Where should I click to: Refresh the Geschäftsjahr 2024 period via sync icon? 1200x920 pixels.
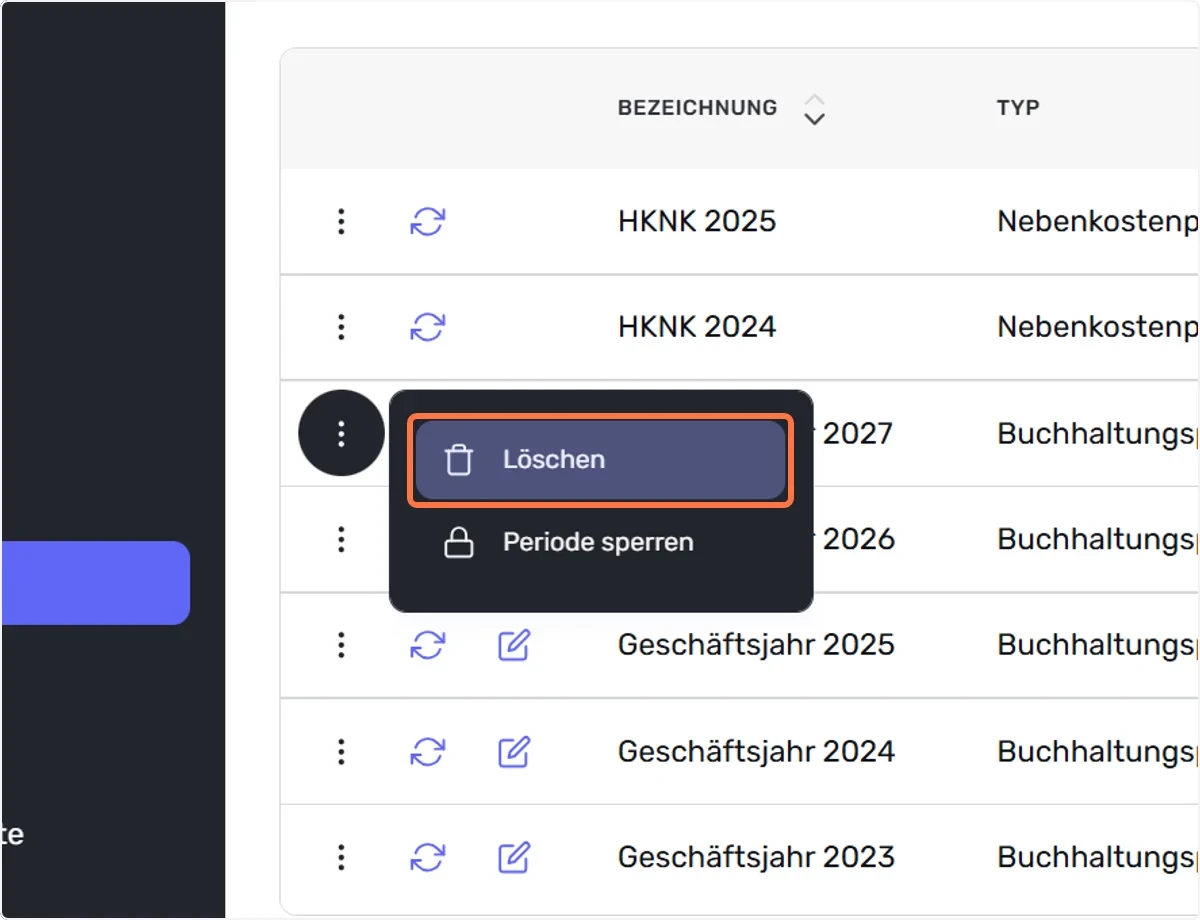pos(428,751)
